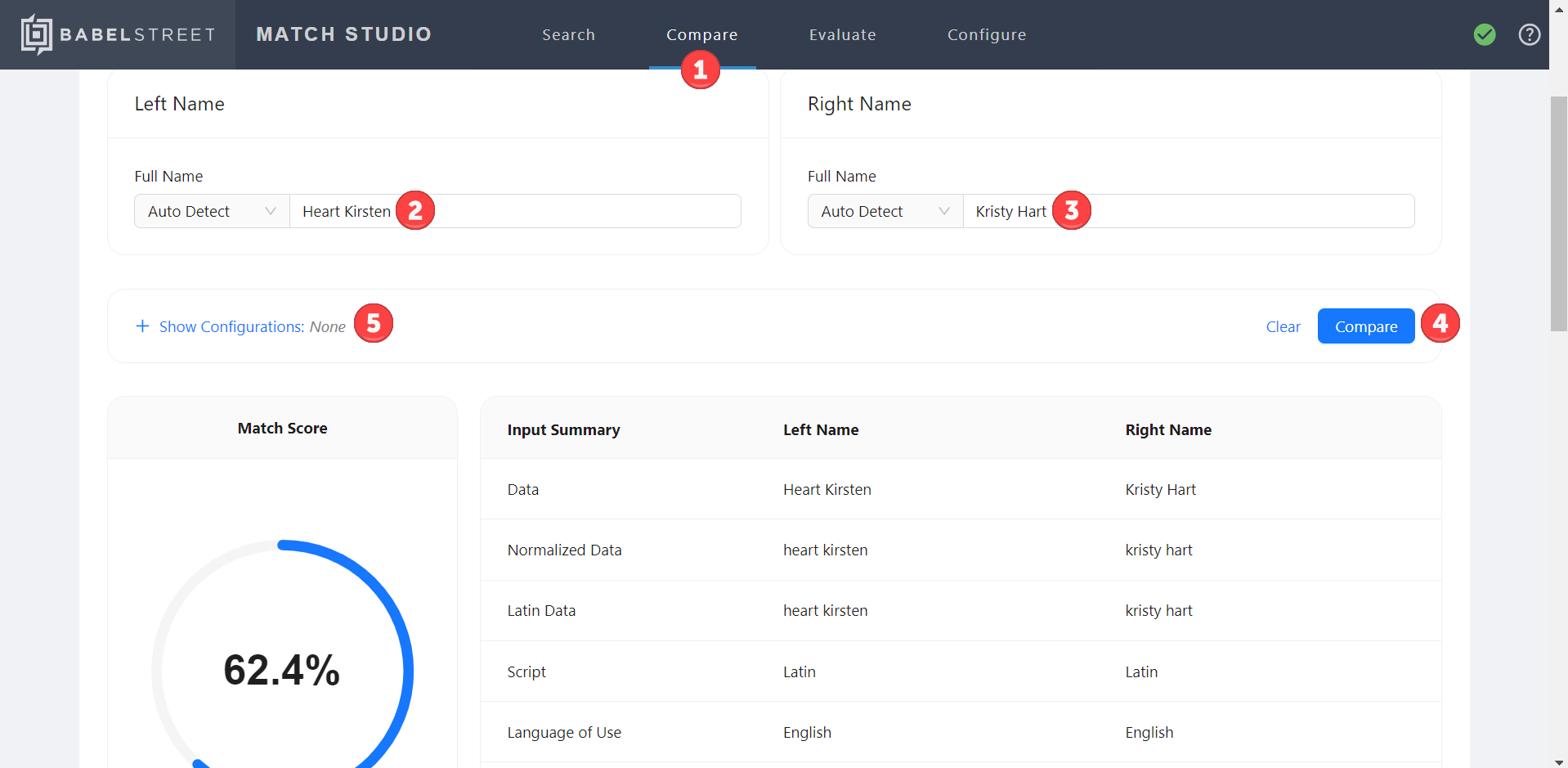
Task: Click the blue Compare button
Action: (x=1366, y=326)
